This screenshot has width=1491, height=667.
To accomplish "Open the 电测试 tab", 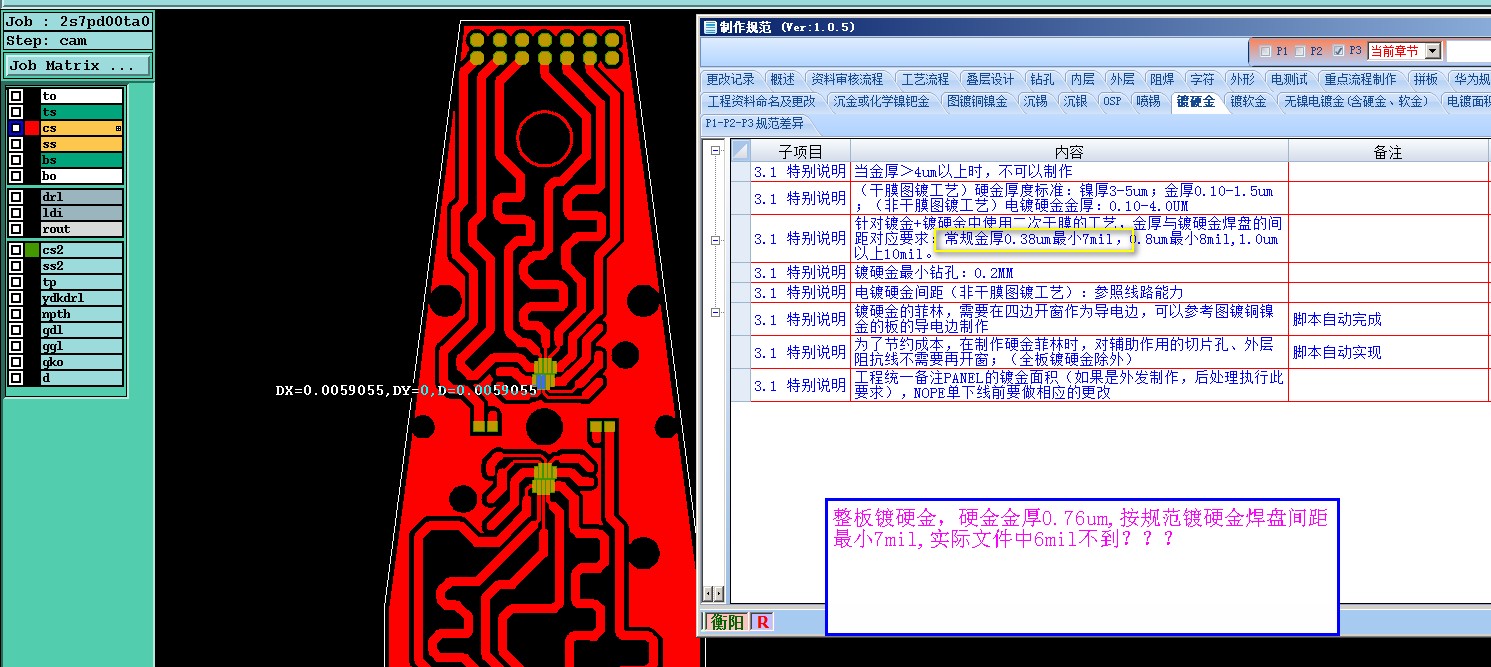I will click(x=1287, y=79).
